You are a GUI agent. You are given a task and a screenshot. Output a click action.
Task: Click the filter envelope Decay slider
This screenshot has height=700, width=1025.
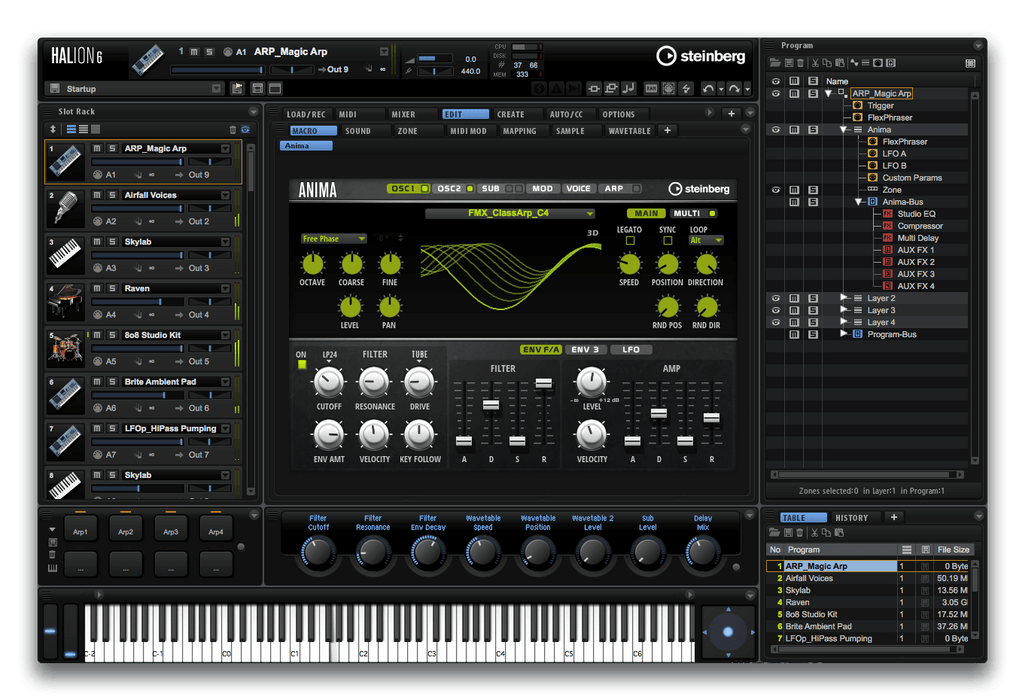coord(490,405)
